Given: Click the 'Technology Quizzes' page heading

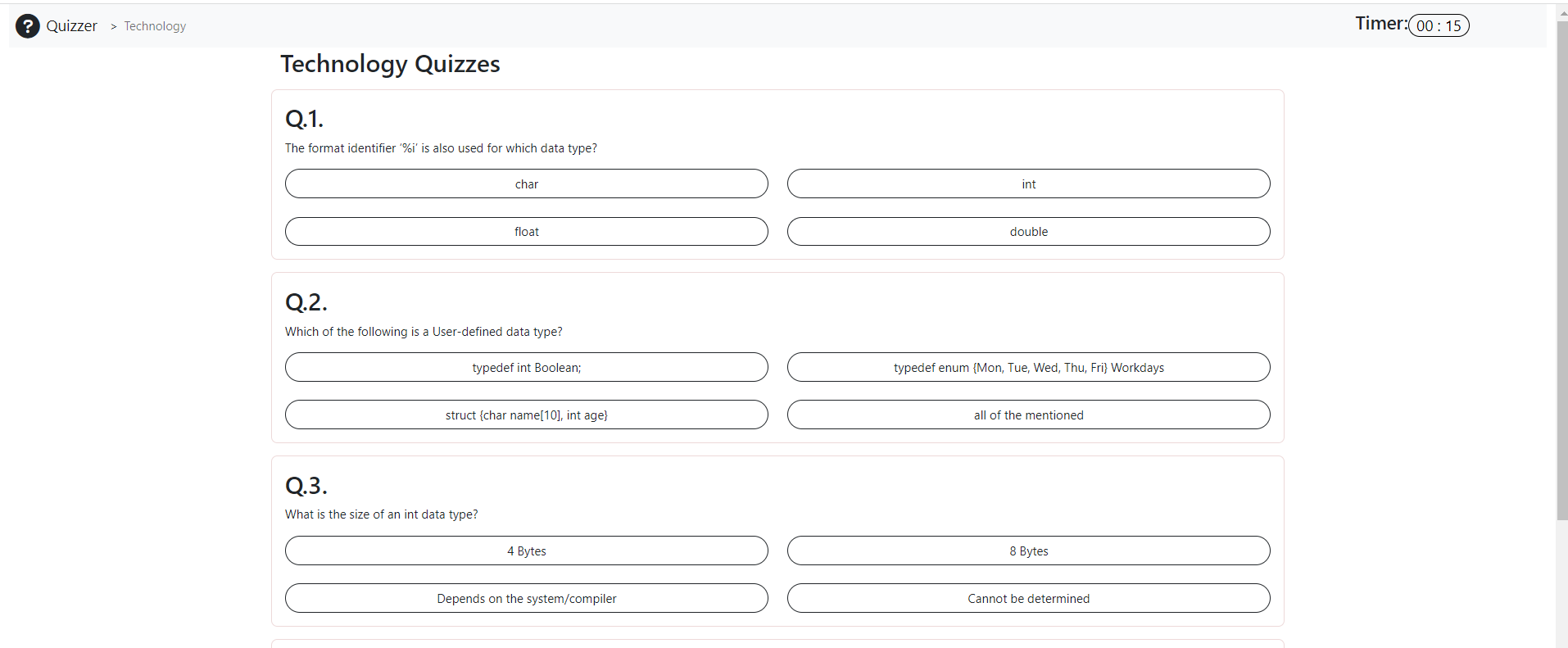Looking at the screenshot, I should (x=390, y=64).
